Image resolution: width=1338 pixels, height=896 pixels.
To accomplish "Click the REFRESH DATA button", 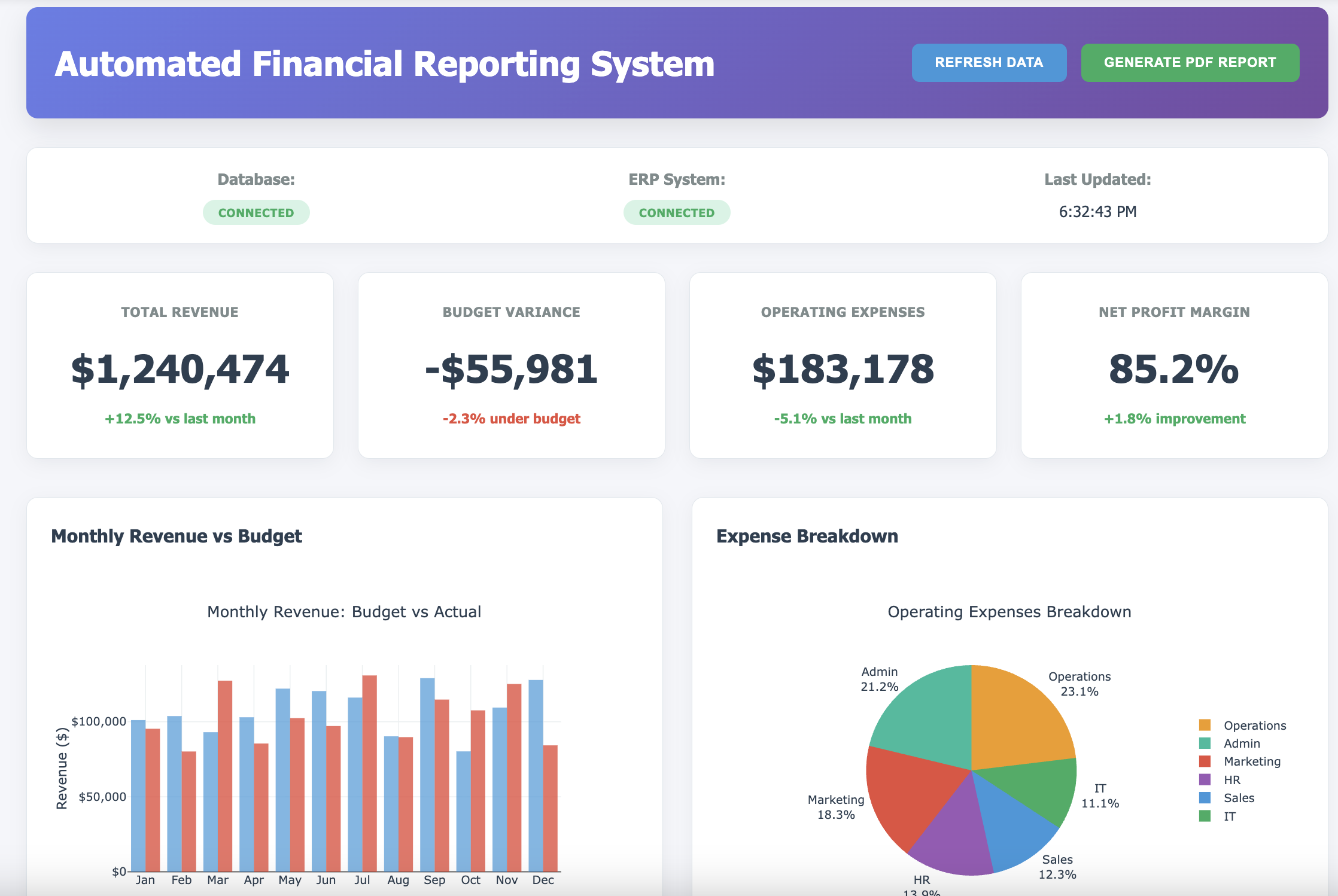I will click(x=989, y=62).
